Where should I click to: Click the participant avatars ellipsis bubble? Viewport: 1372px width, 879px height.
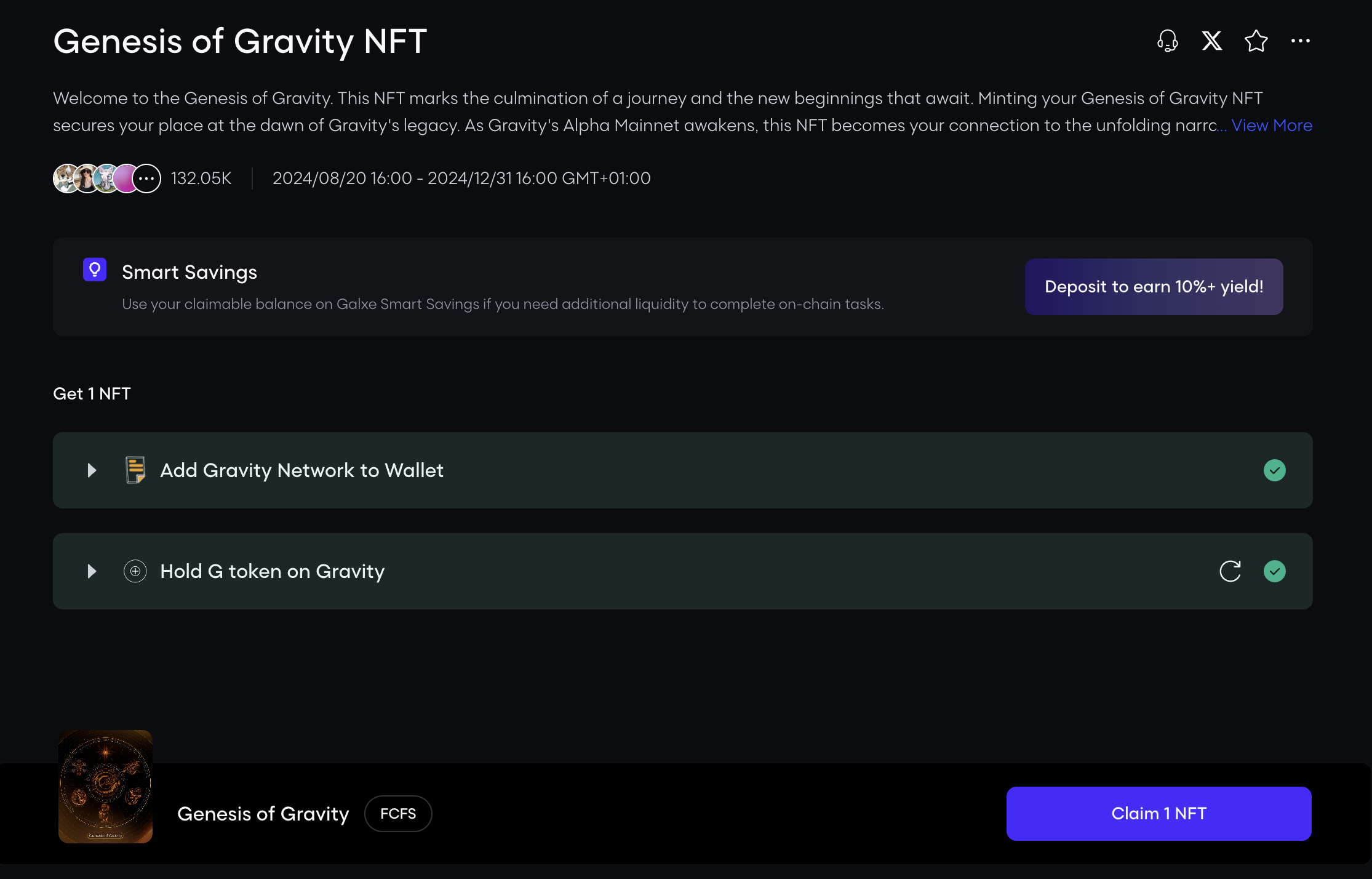tap(146, 179)
